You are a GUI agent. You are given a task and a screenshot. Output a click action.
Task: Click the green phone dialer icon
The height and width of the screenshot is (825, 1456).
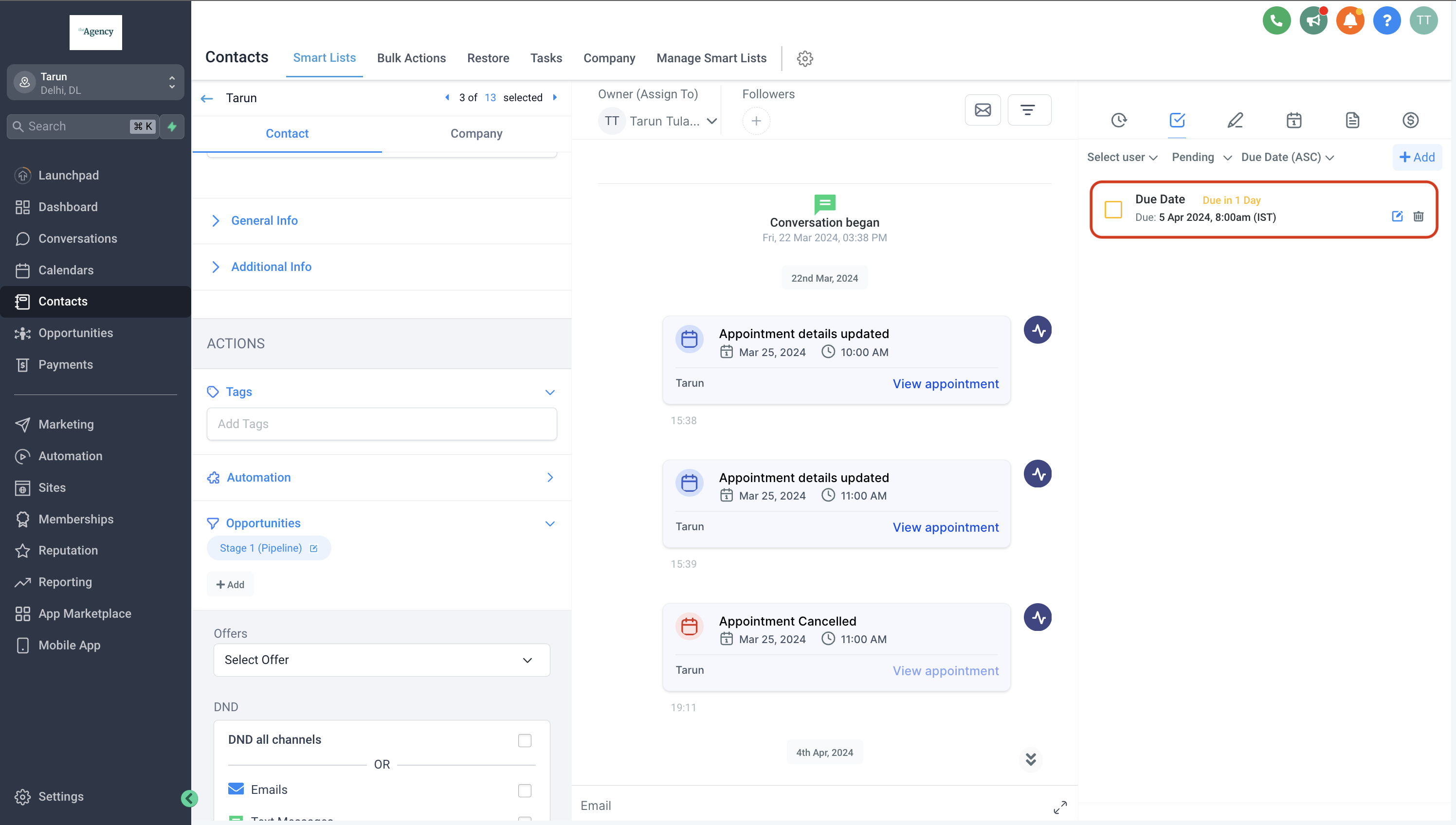click(1276, 21)
